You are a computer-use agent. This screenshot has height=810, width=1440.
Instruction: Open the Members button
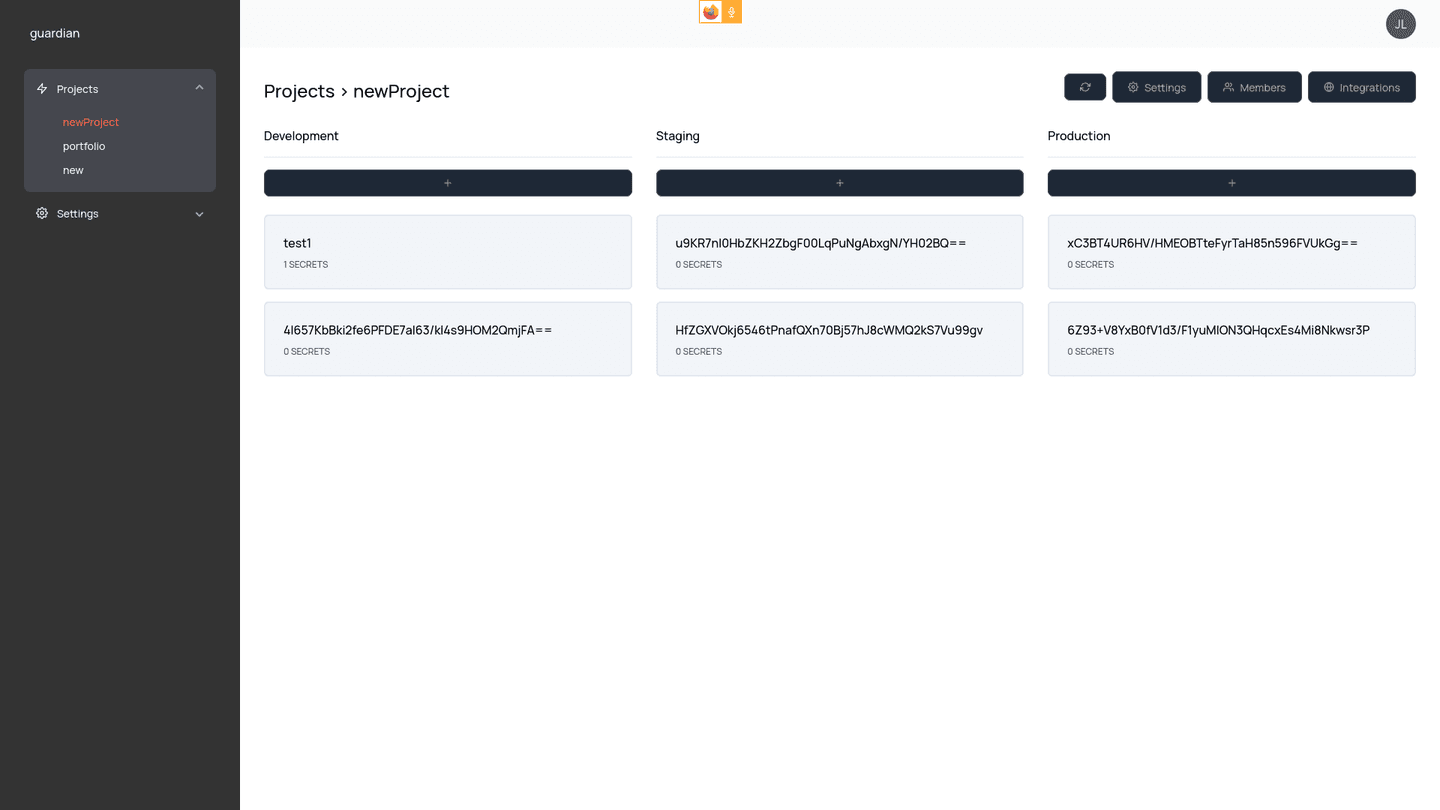click(1254, 87)
